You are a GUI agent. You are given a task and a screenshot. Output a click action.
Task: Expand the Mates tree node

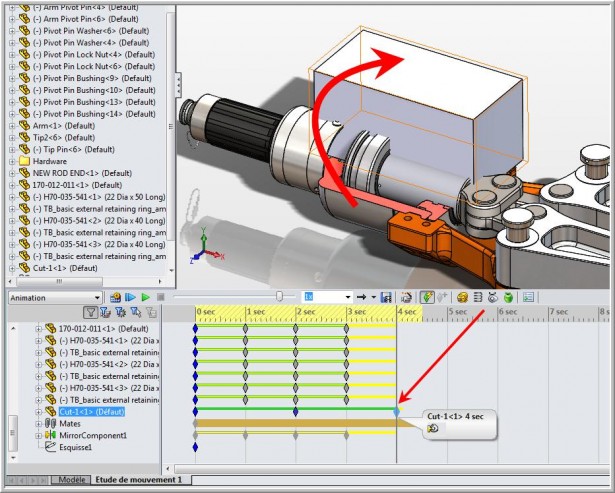(39, 424)
